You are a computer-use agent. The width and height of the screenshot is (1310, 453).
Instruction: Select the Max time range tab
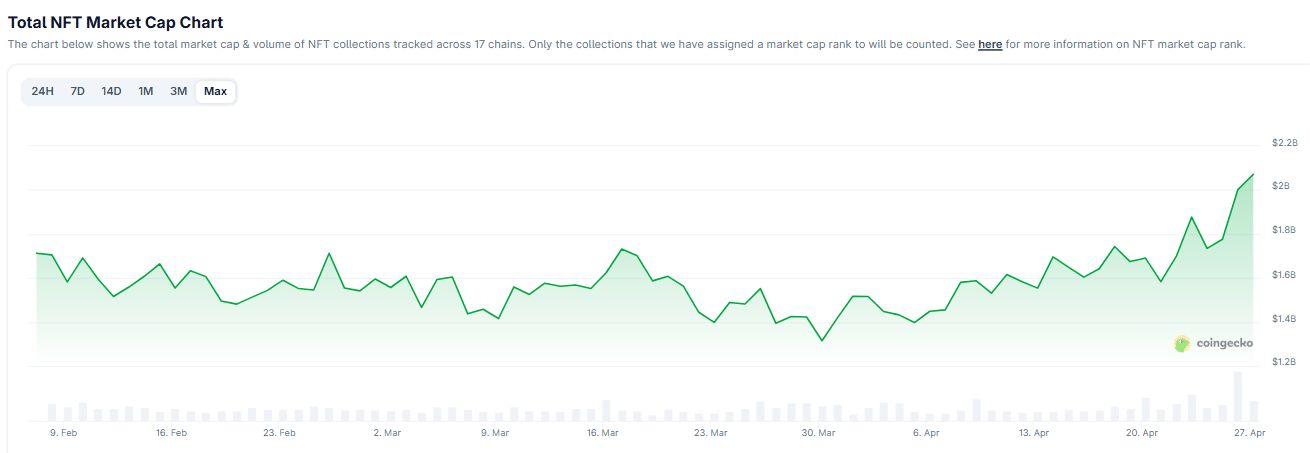point(215,92)
